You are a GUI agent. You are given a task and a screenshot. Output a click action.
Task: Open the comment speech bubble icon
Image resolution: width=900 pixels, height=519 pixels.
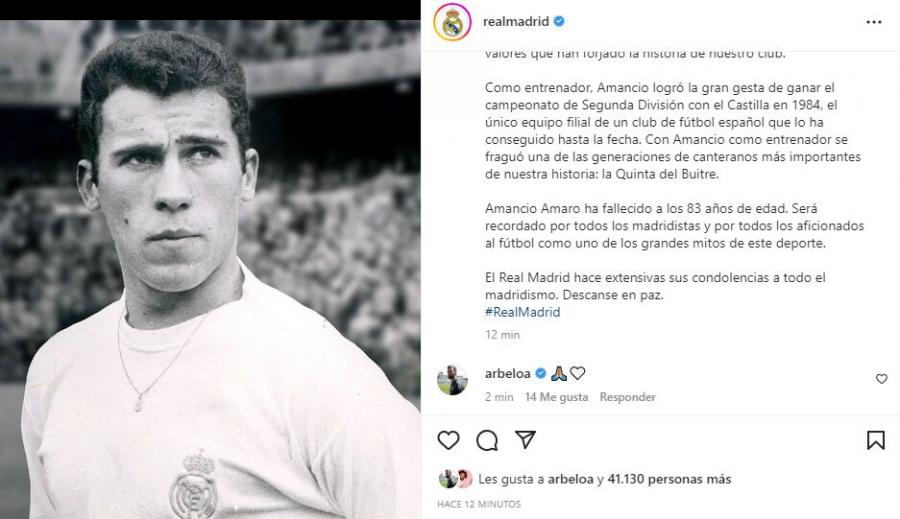point(487,440)
